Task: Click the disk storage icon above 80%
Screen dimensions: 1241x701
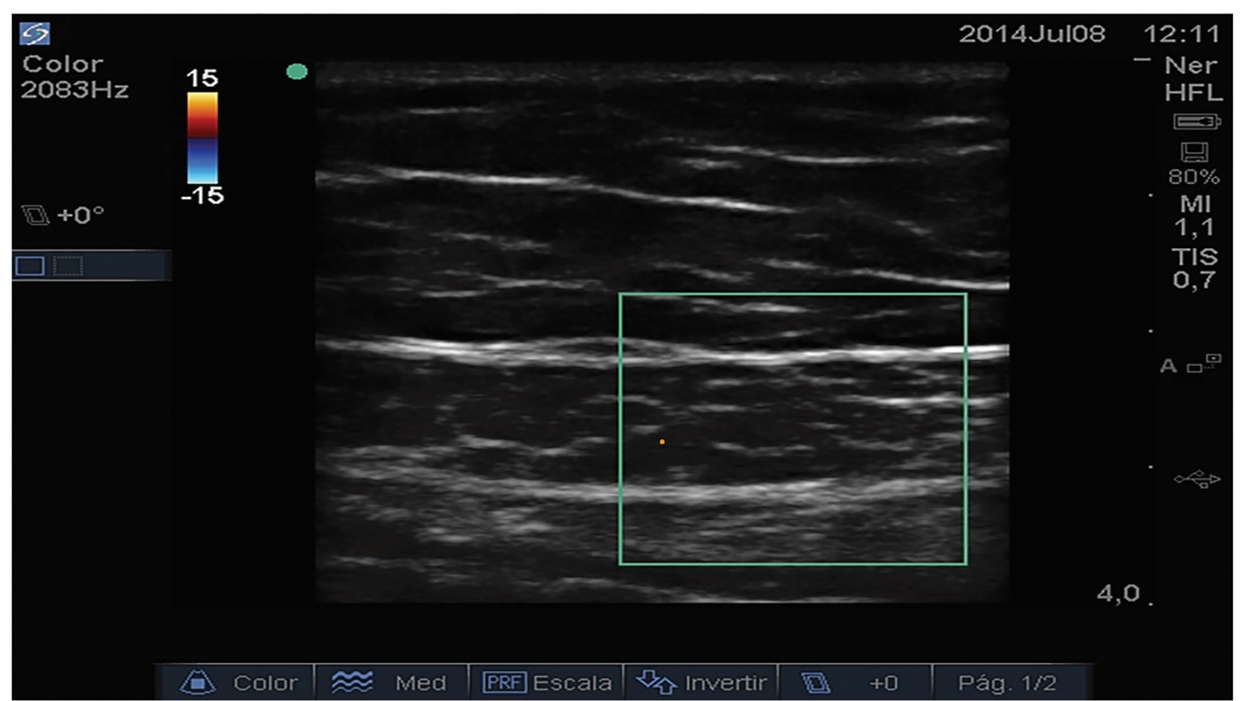Action: point(1196,153)
